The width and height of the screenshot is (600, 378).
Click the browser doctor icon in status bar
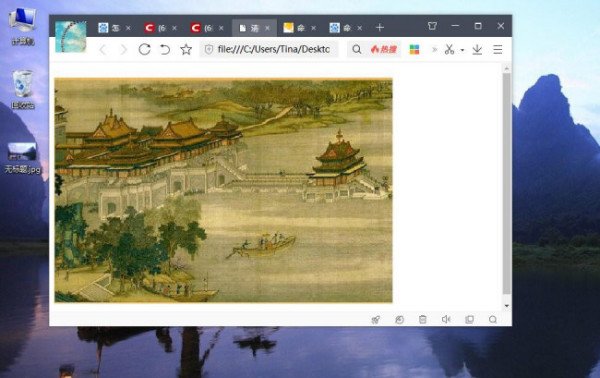(x=399, y=319)
